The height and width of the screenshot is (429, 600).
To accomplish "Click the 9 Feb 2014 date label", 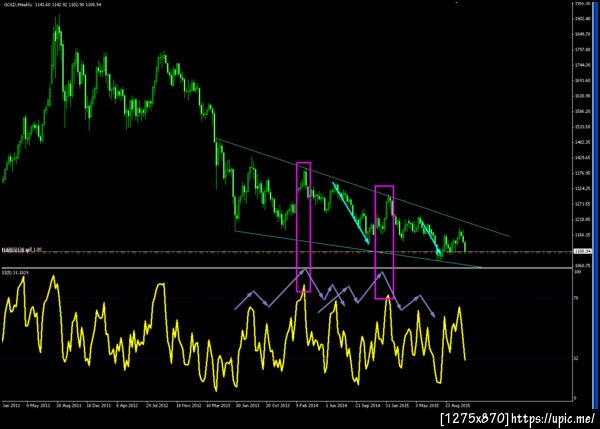I will click(307, 405).
